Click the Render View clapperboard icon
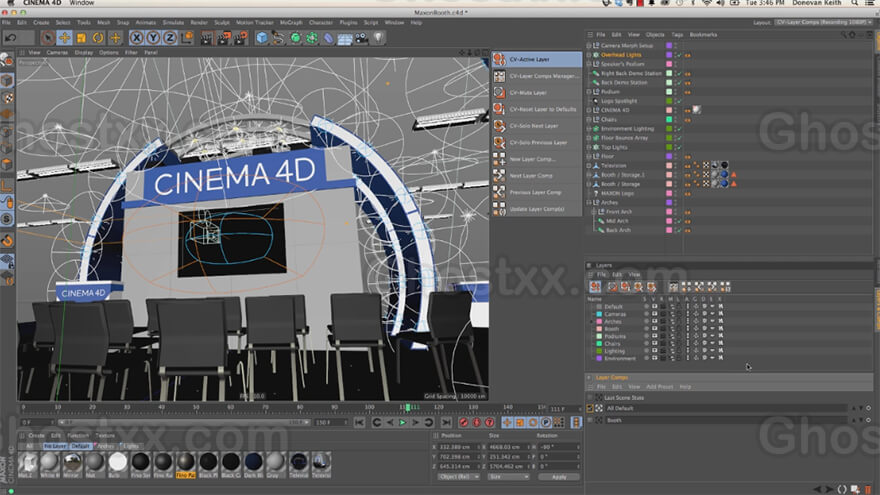The width and height of the screenshot is (880, 495). (x=207, y=38)
